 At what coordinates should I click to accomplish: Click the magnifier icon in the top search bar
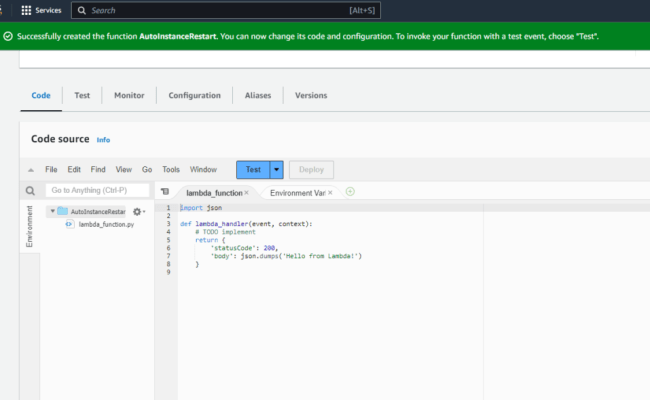(x=82, y=10)
